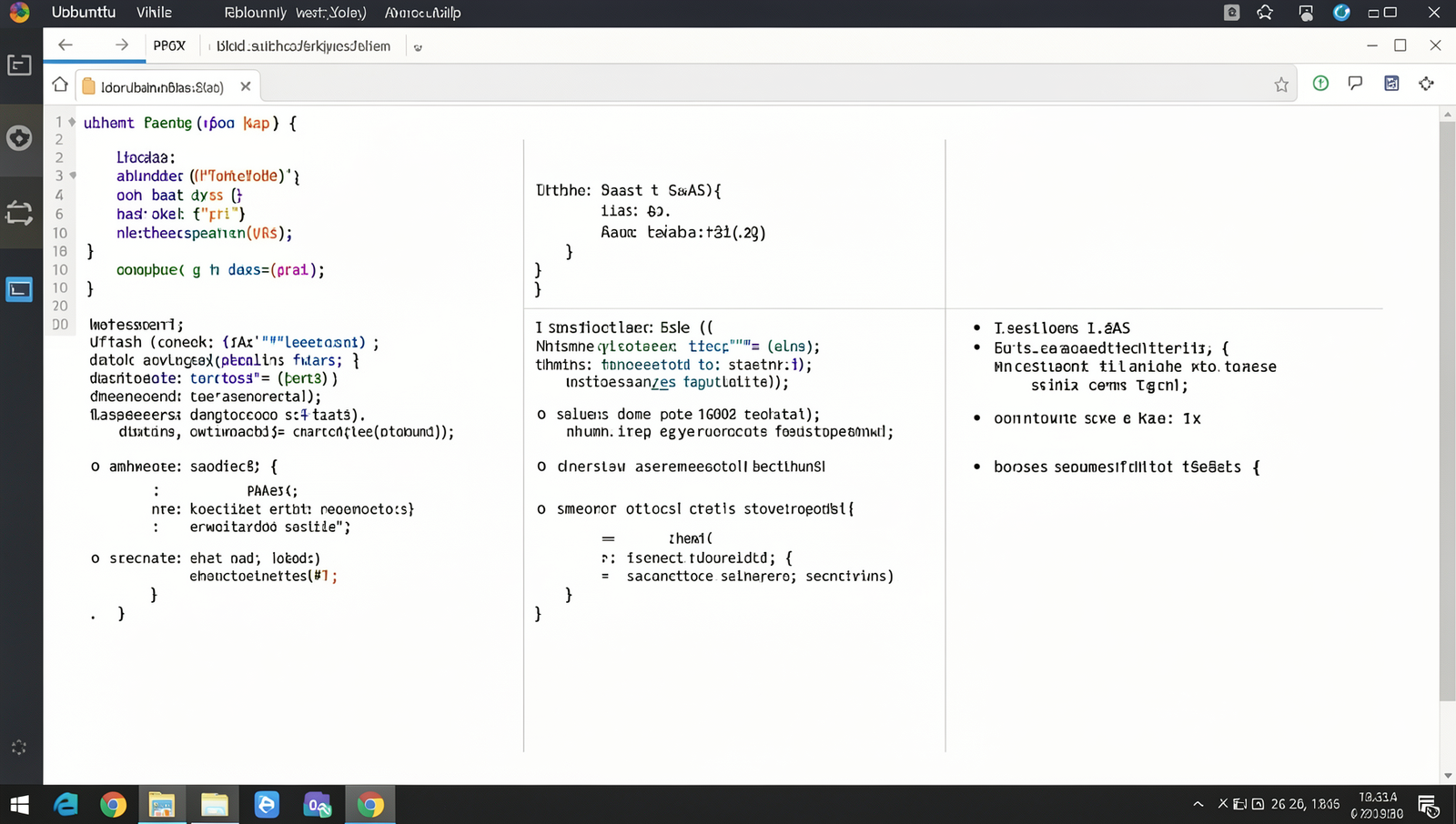Click the 'T.sestloens 1.aAS' bullet text
Screen dimensions: 1456x824
1062,328
